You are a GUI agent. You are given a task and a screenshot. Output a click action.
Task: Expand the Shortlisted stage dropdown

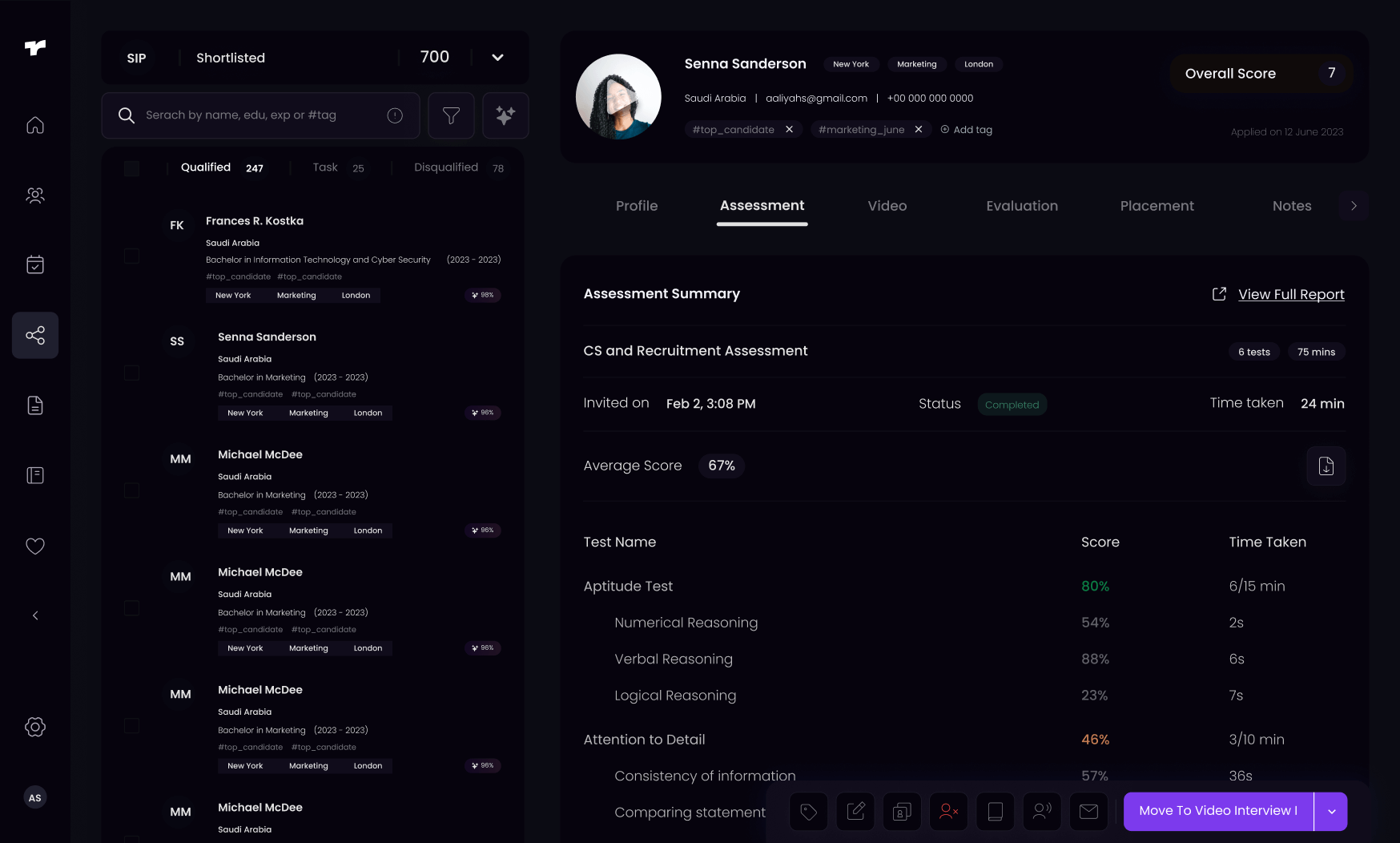[497, 58]
